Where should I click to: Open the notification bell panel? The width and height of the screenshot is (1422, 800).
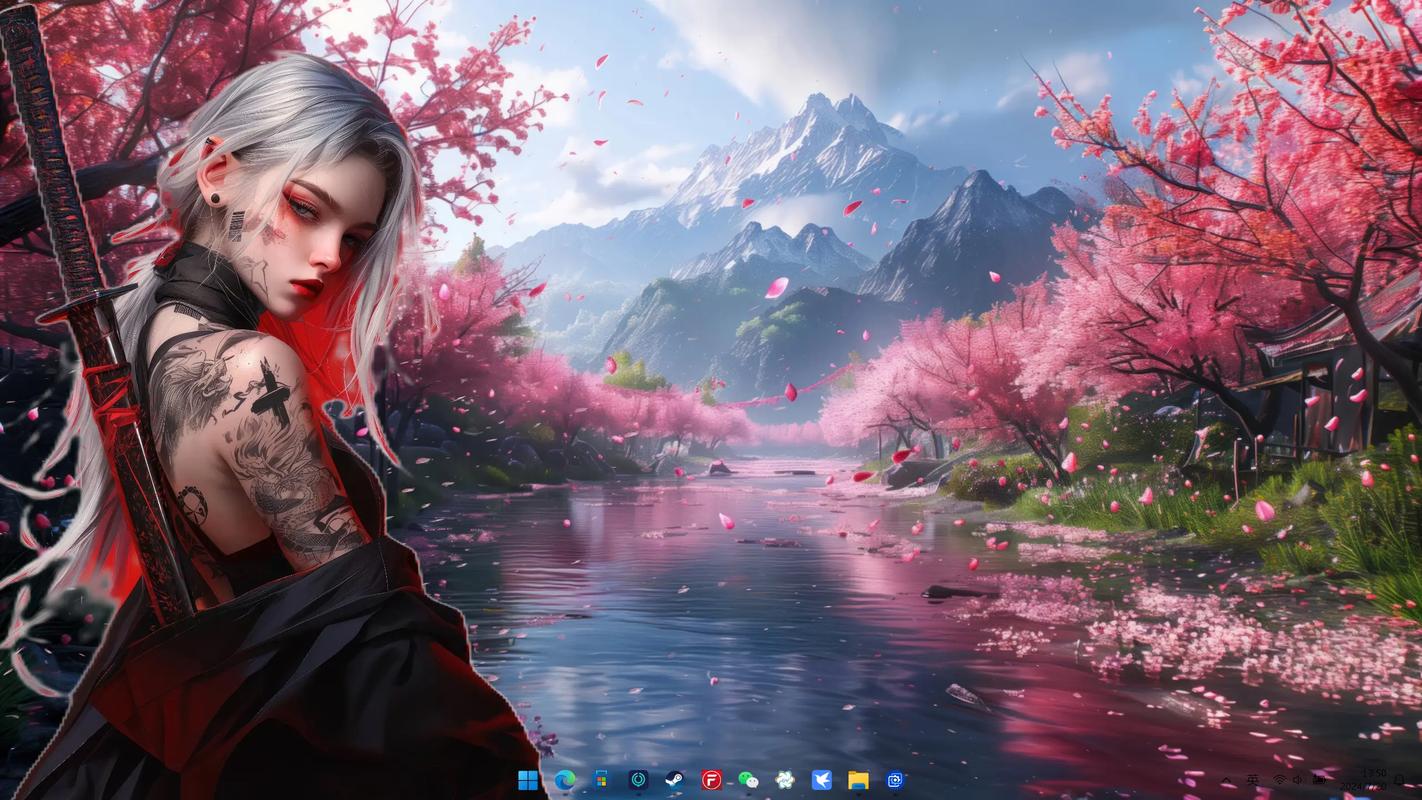point(1398,780)
